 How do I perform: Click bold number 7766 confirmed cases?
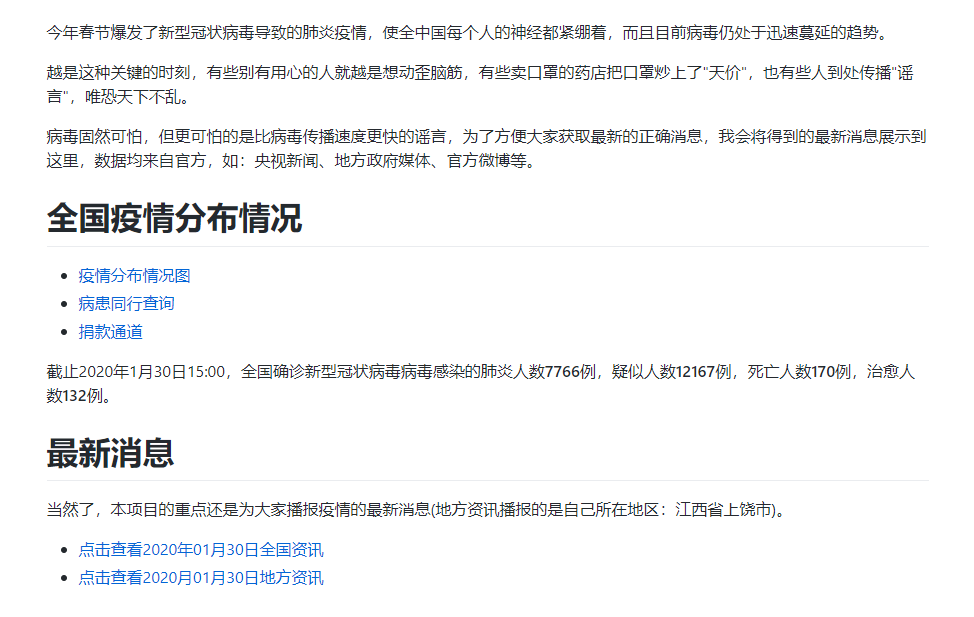click(x=562, y=372)
